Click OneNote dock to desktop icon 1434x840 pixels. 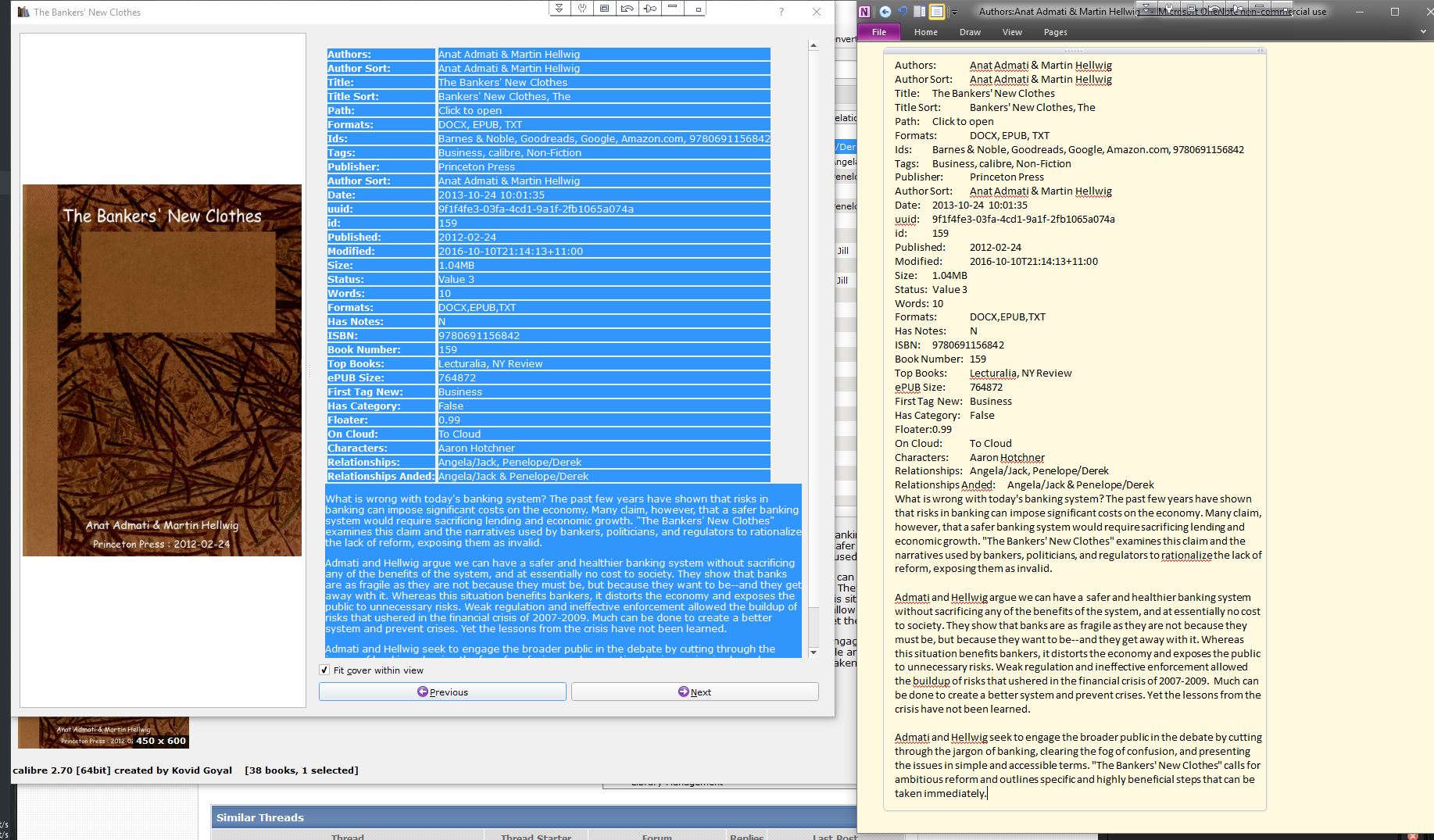(920, 11)
